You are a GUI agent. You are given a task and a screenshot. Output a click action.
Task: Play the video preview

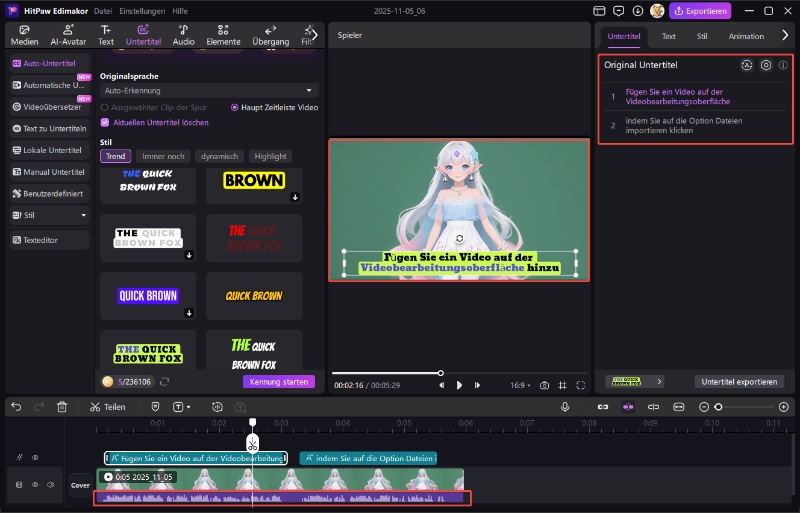[x=459, y=385]
